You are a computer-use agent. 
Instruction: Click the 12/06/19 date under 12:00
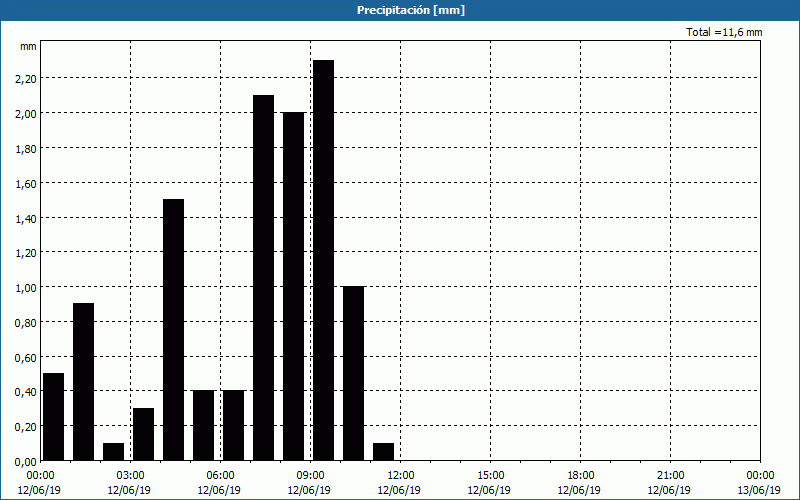pos(401,490)
